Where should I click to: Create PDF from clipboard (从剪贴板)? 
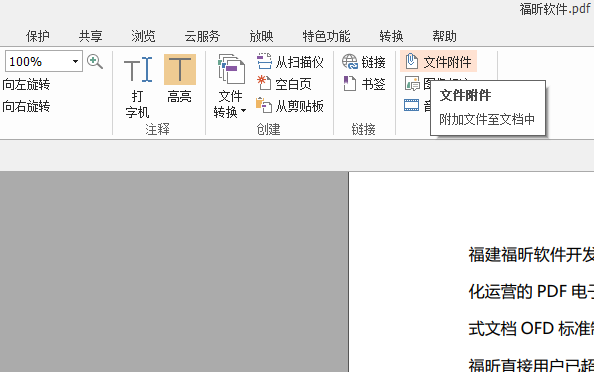290,106
